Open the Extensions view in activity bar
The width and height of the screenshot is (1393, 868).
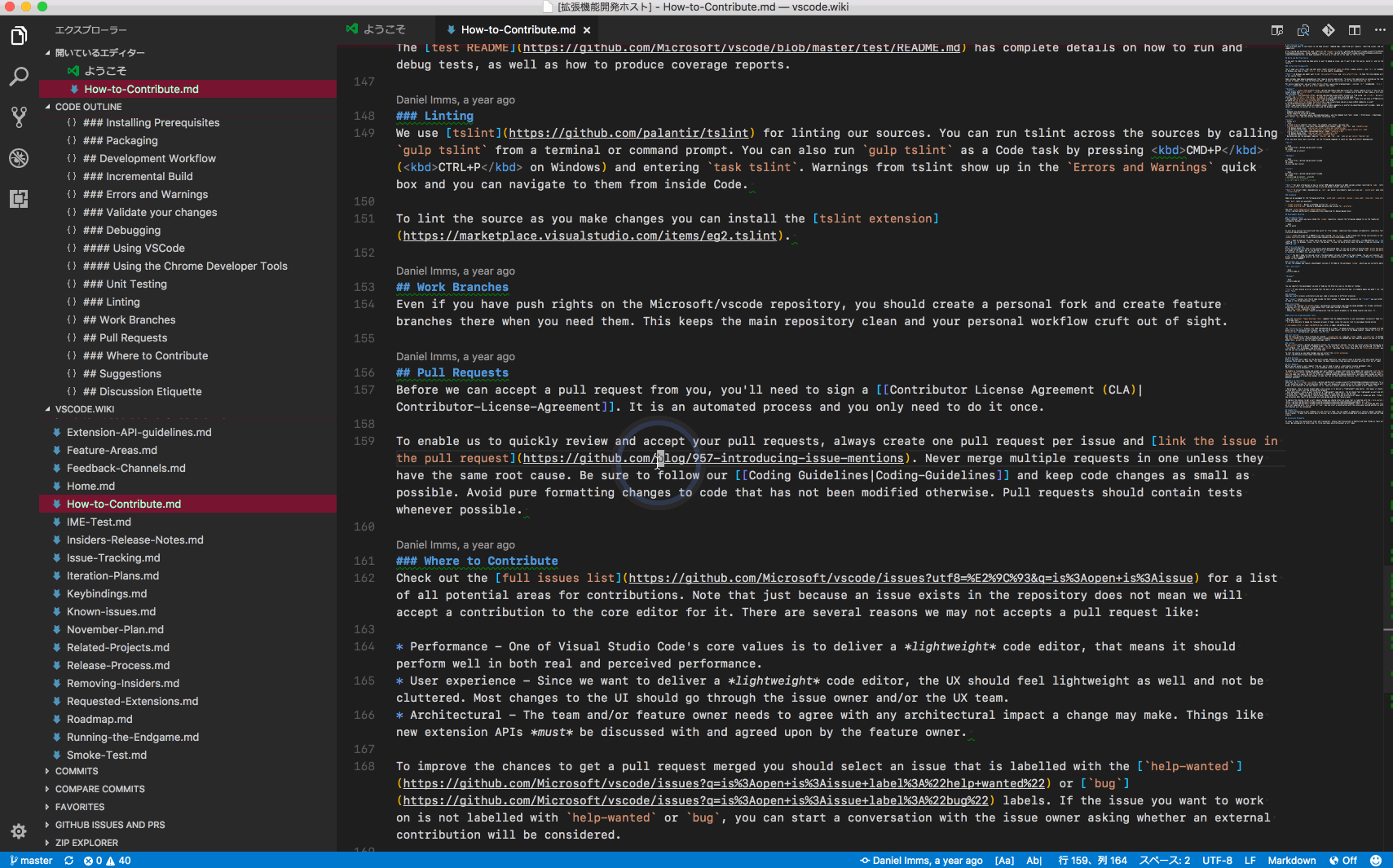tap(19, 199)
